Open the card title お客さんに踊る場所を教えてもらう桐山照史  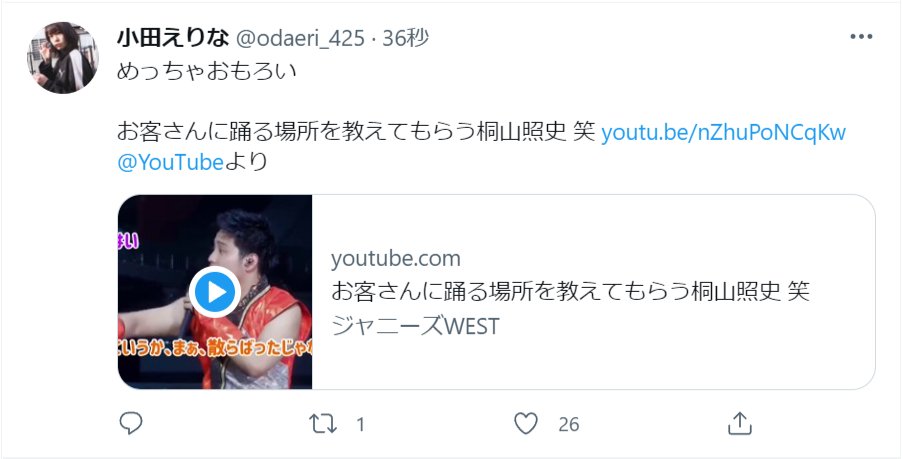pos(556,292)
